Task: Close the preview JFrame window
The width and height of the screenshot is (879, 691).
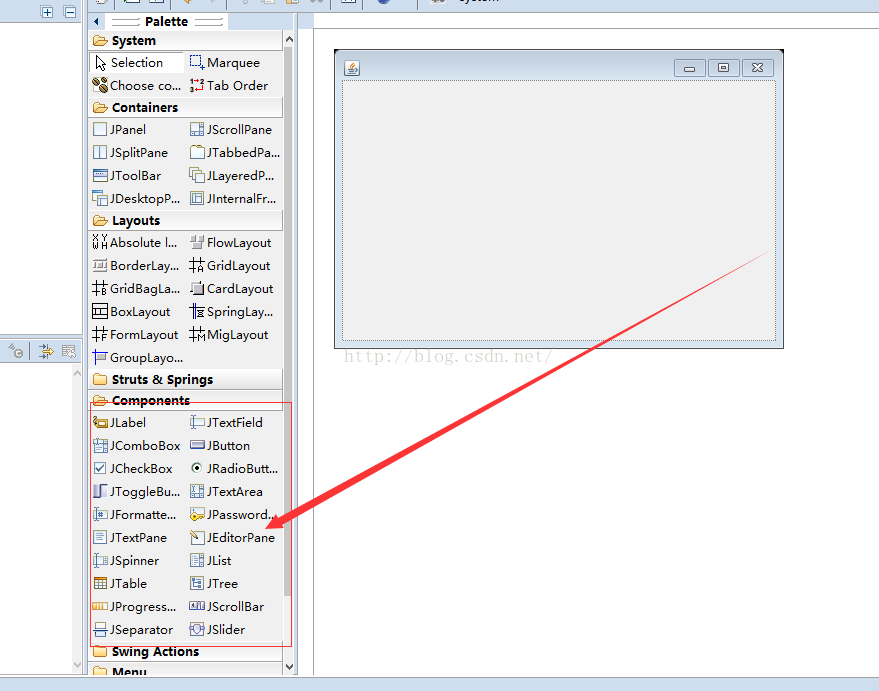Action: coord(758,68)
